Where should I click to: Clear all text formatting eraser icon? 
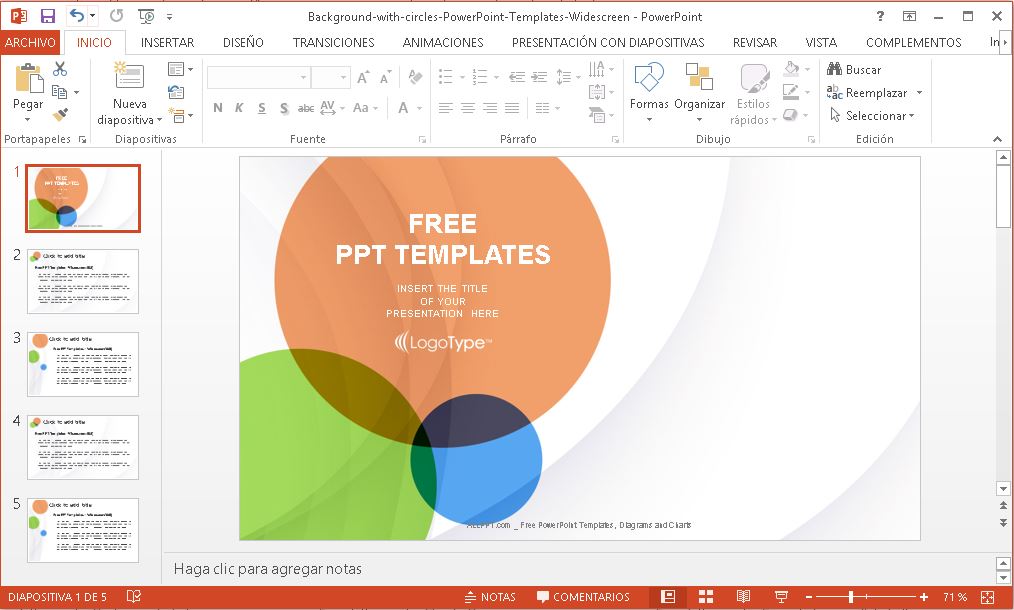(415, 77)
